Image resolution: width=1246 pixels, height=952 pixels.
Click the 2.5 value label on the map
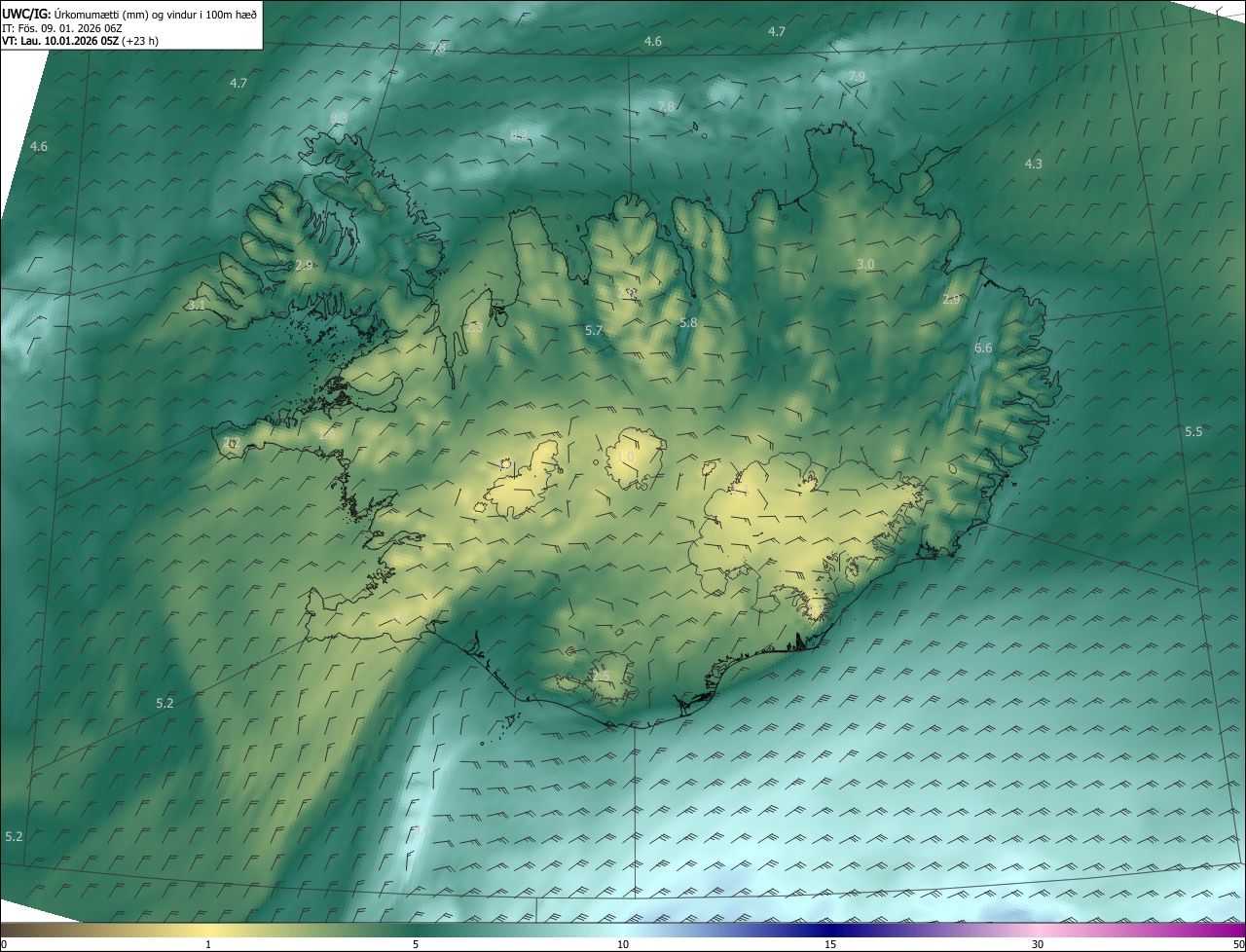[x=601, y=676]
